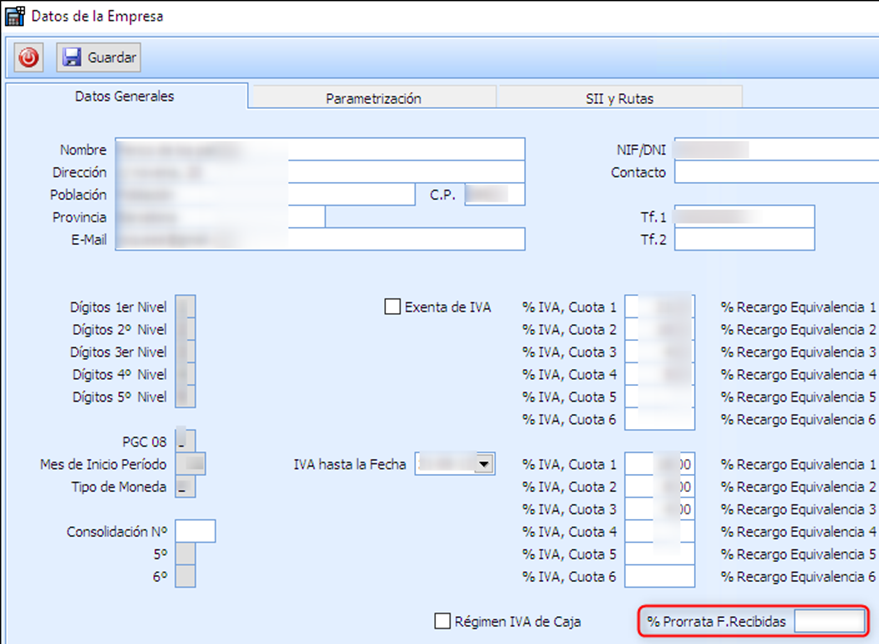Click the Tipo de Moneda field

pyautogui.click(x=185, y=487)
